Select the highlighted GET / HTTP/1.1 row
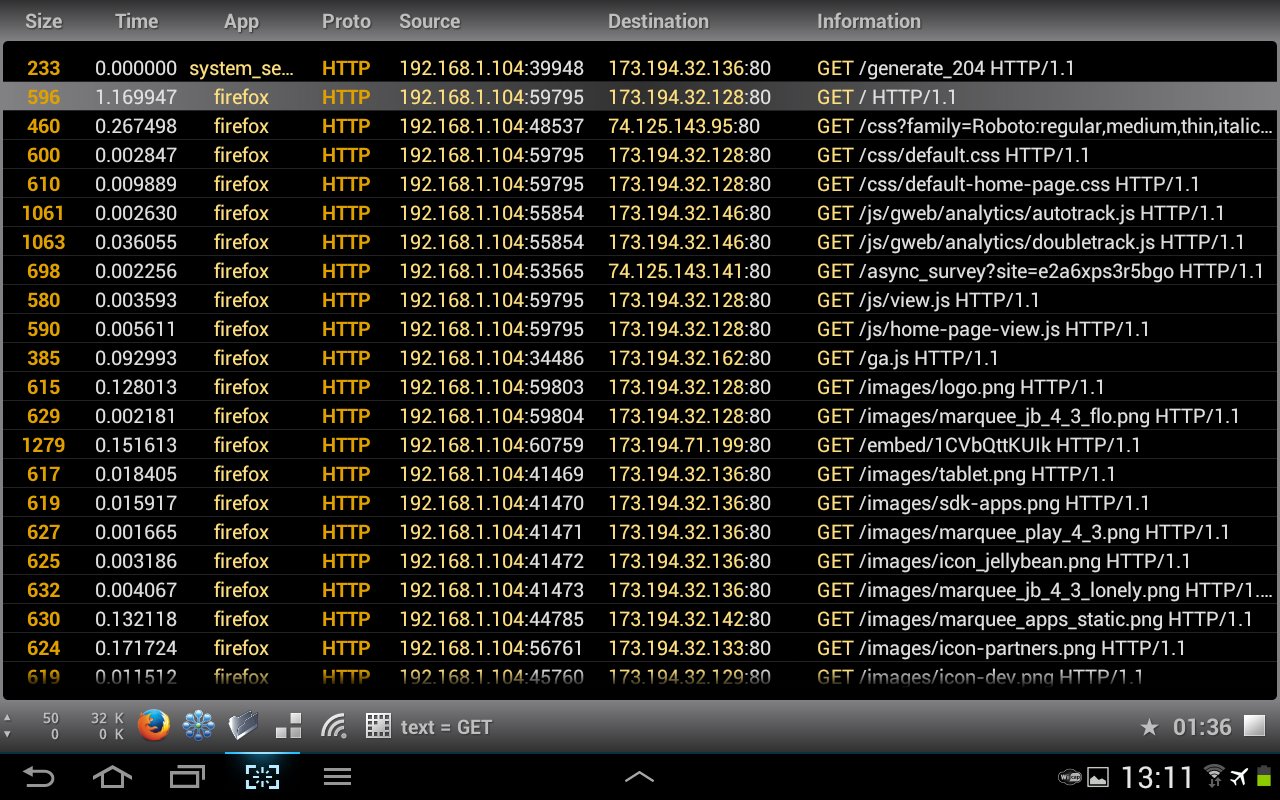This screenshot has width=1280, height=800. point(640,97)
